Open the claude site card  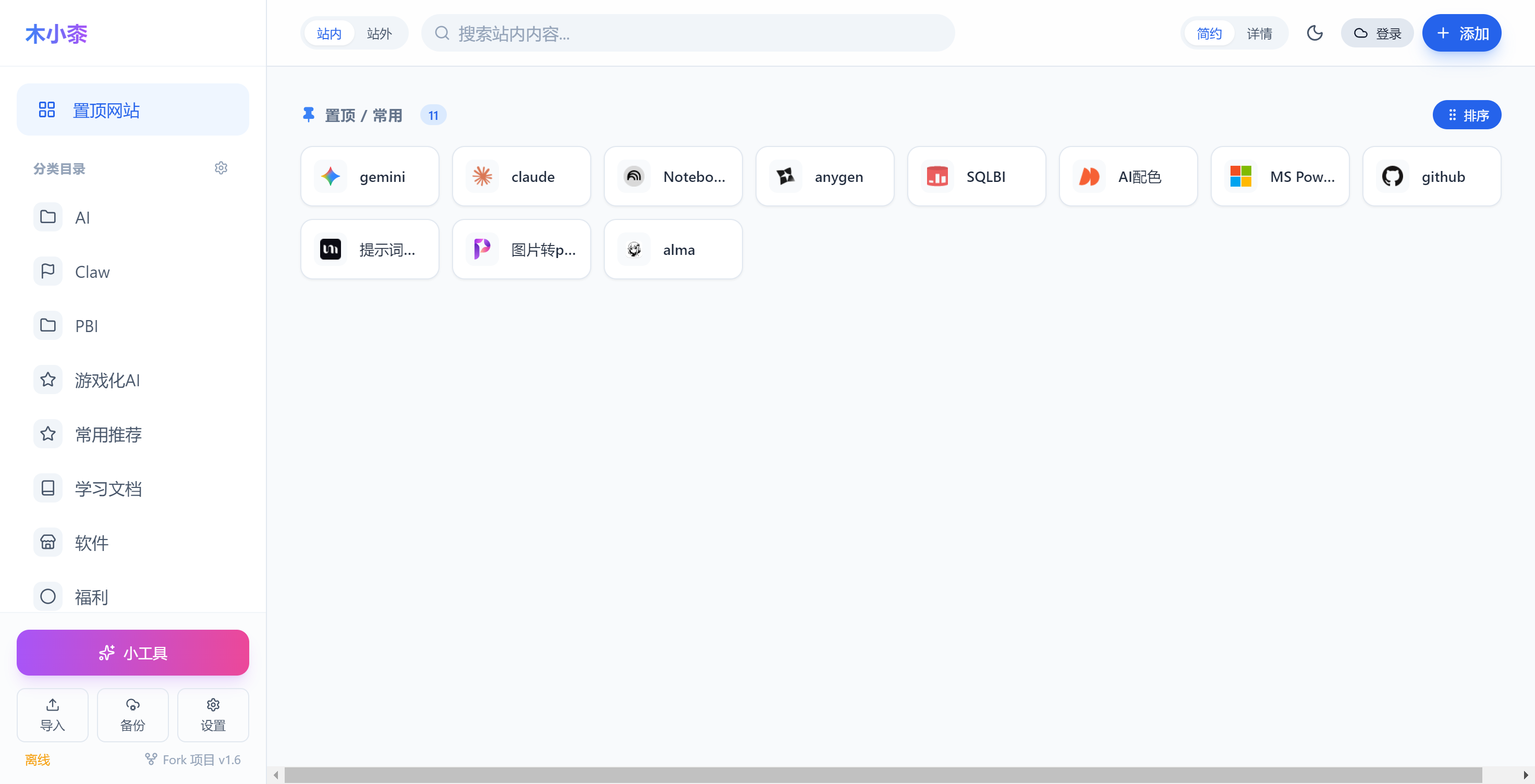(x=521, y=176)
